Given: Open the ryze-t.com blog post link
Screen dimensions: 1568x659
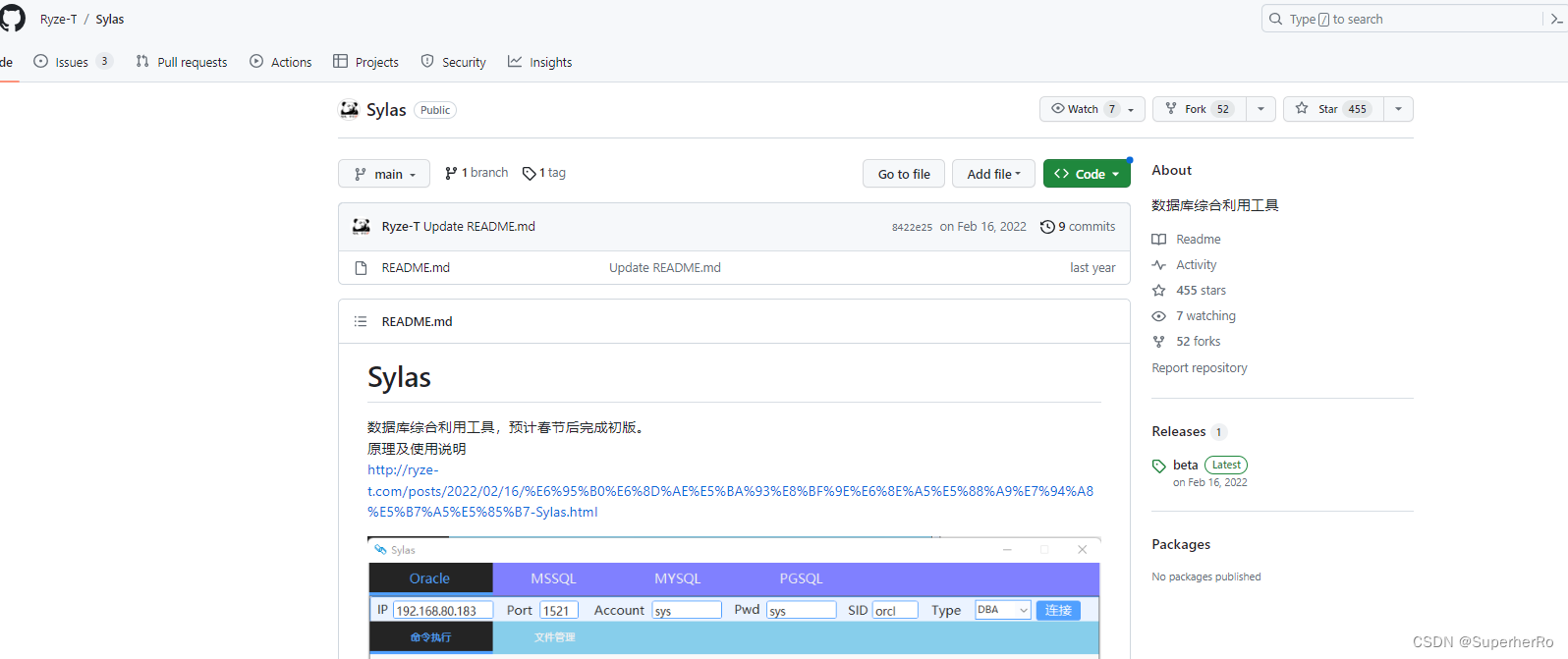Looking at the screenshot, I should [730, 491].
